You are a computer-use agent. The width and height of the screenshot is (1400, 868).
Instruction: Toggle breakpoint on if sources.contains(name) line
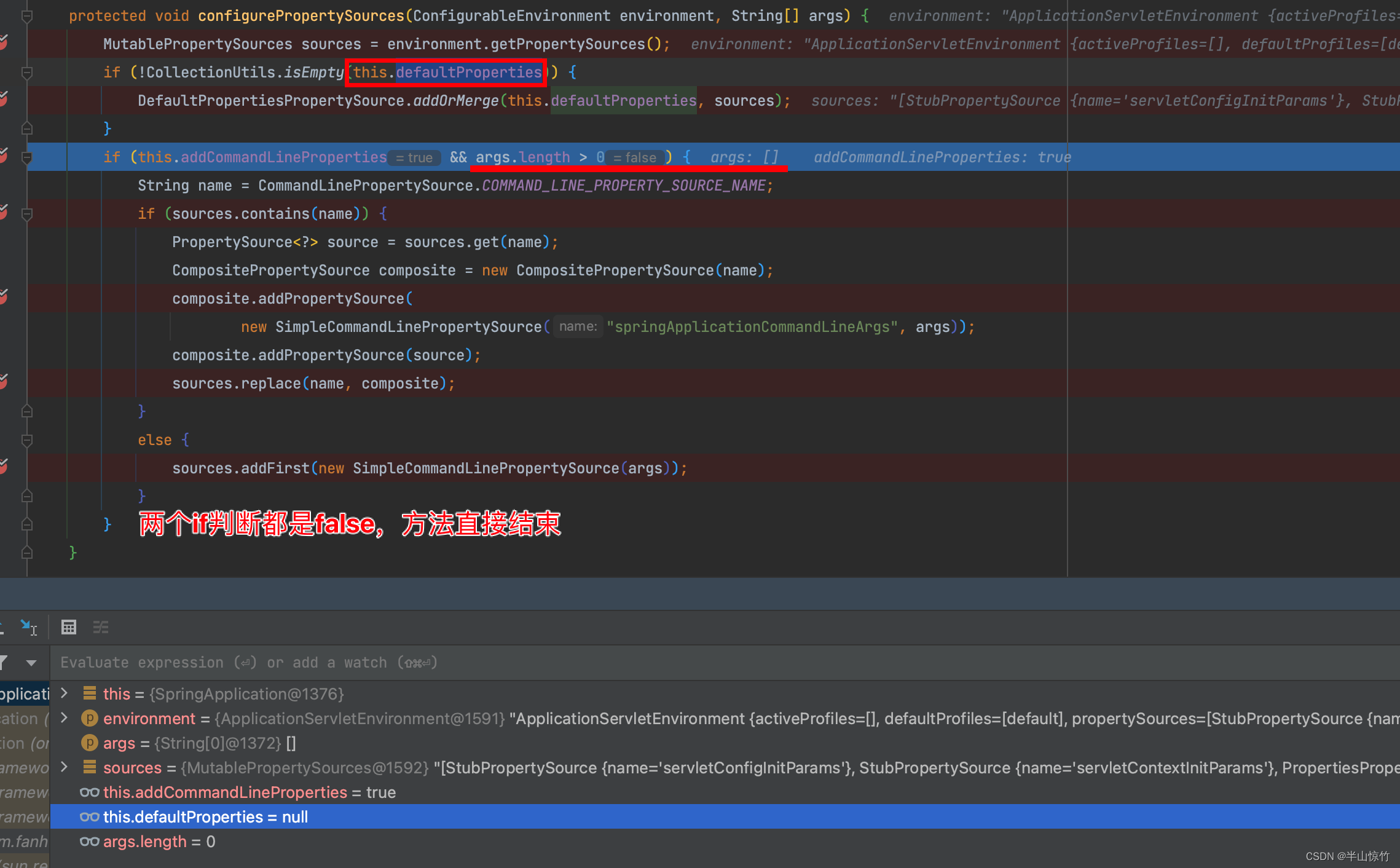3,213
